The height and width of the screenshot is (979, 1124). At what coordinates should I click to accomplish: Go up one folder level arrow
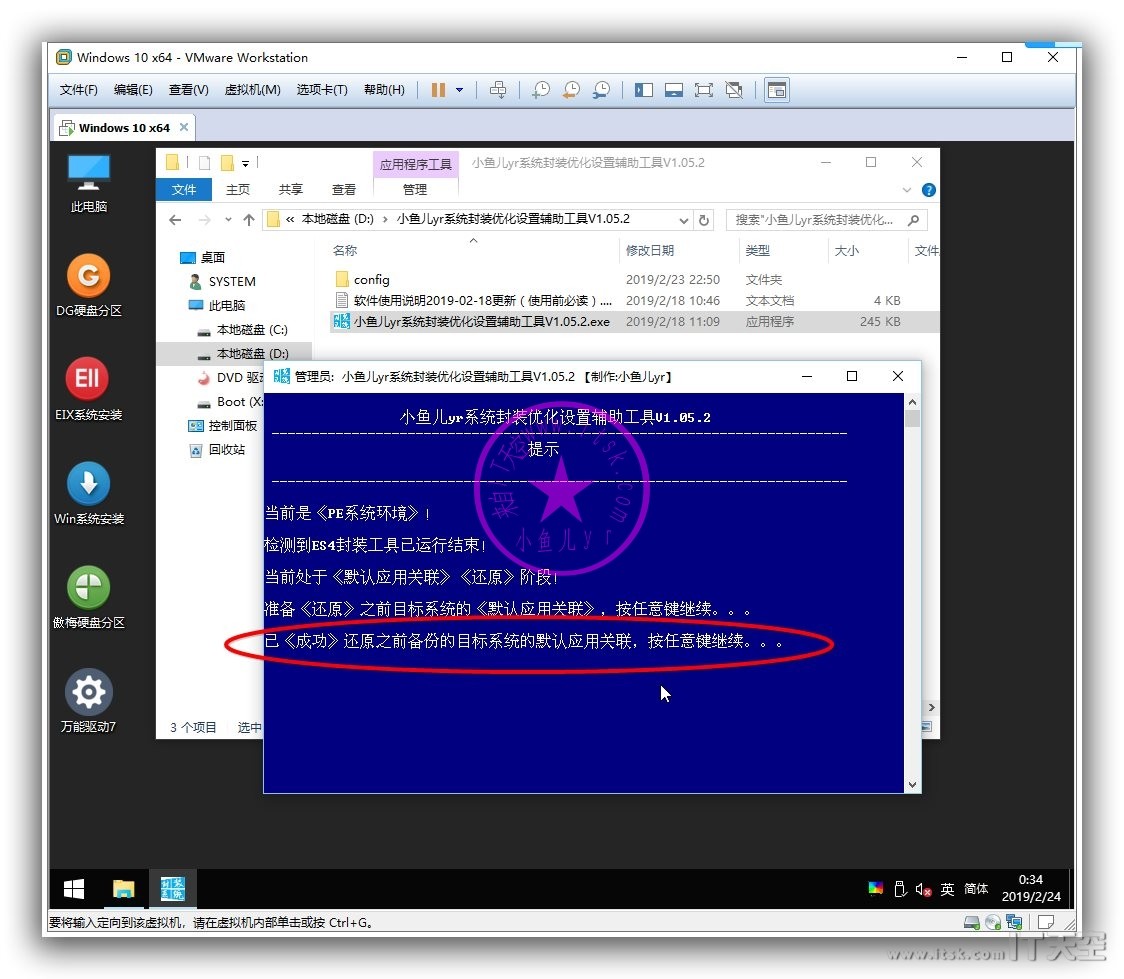click(249, 220)
